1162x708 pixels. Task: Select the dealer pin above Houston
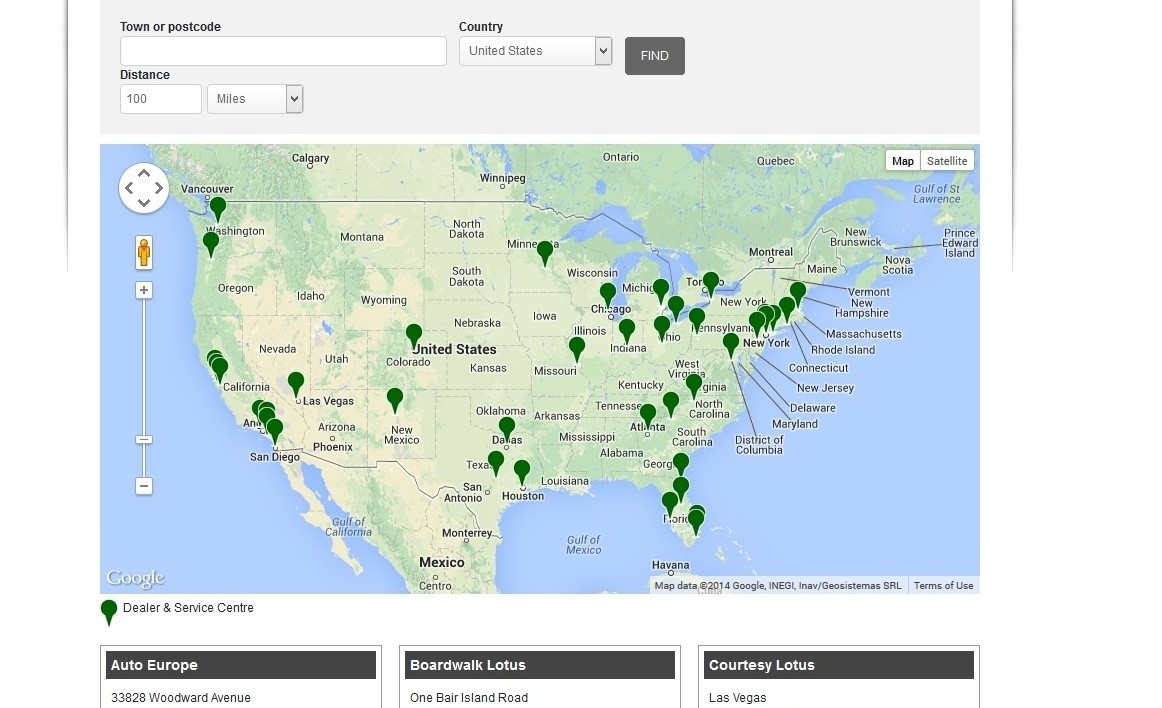coord(522,473)
